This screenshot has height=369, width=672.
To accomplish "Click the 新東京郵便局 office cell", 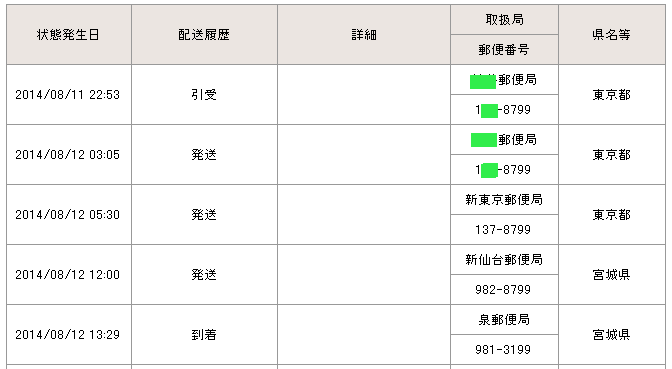I will click(504, 200).
